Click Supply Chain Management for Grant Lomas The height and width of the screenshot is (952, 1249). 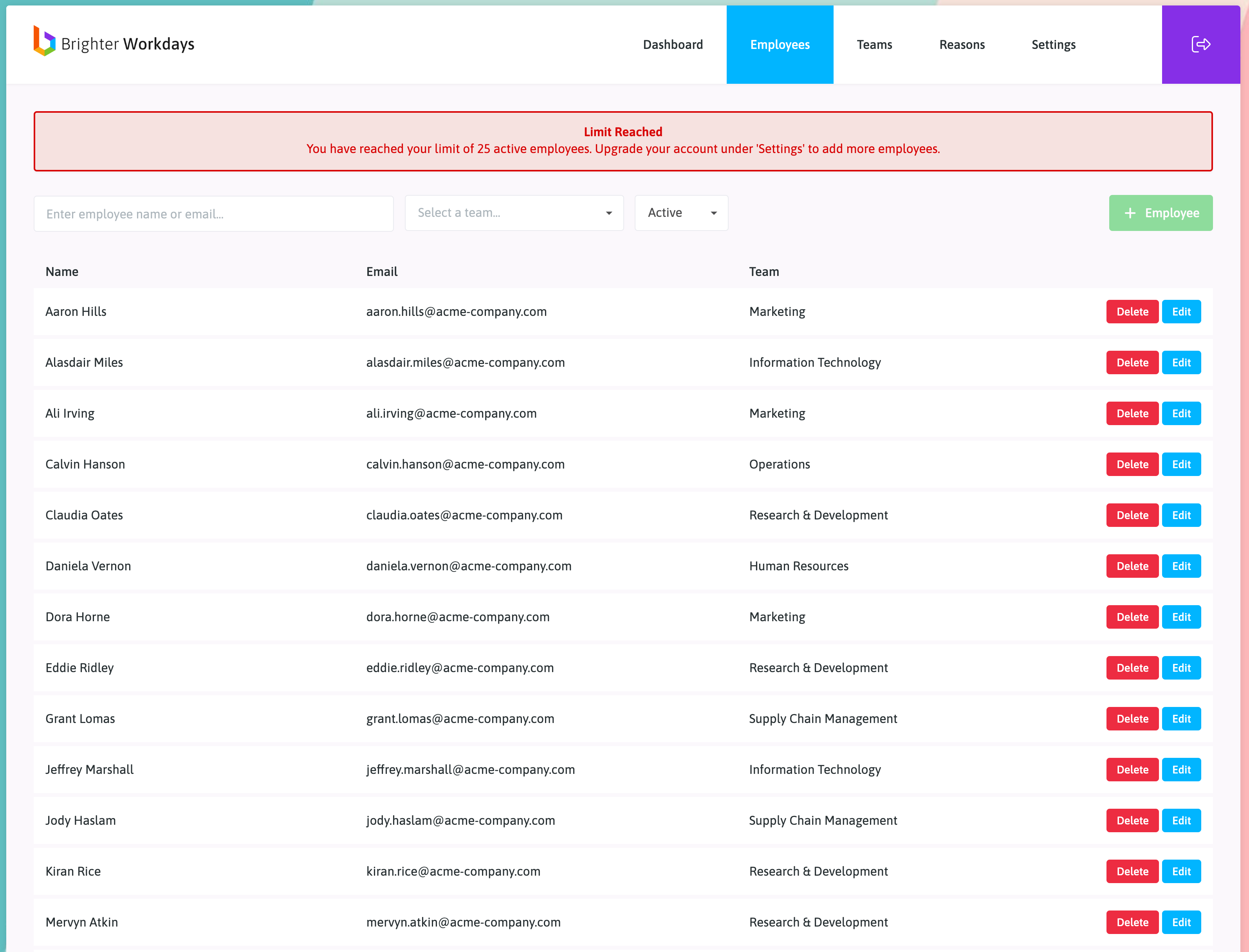823,719
